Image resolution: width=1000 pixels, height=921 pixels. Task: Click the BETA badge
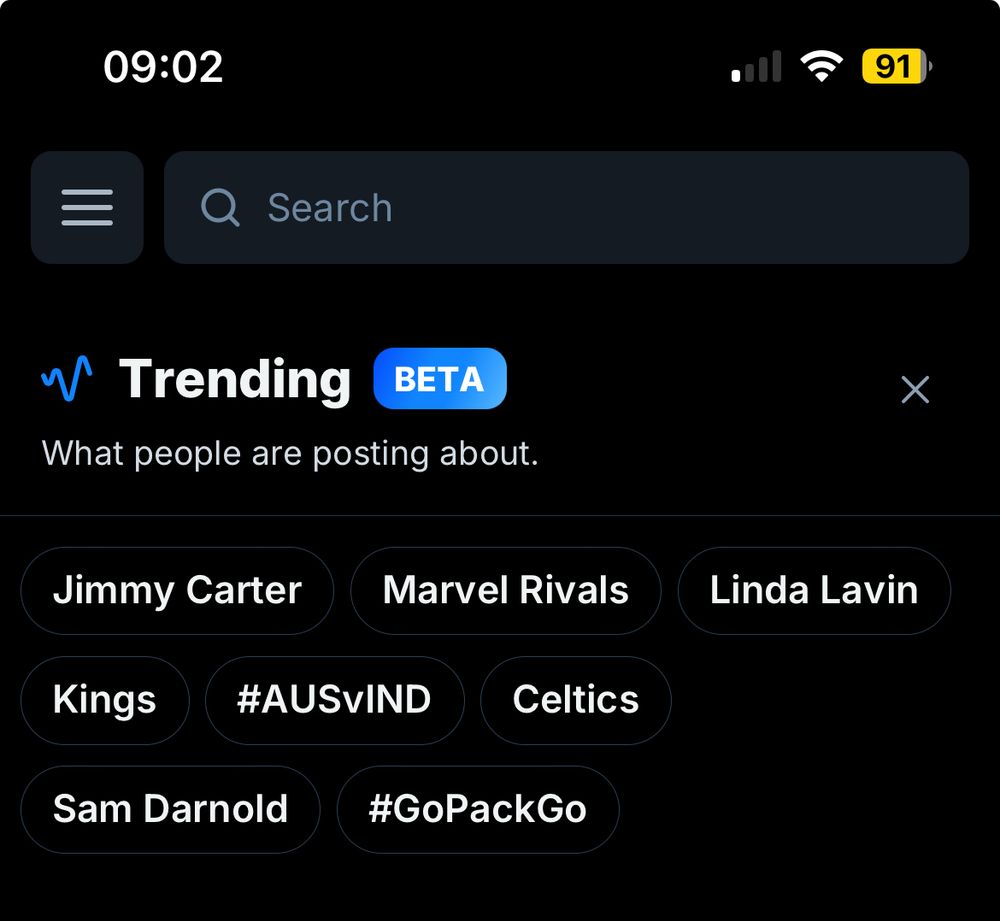click(440, 379)
